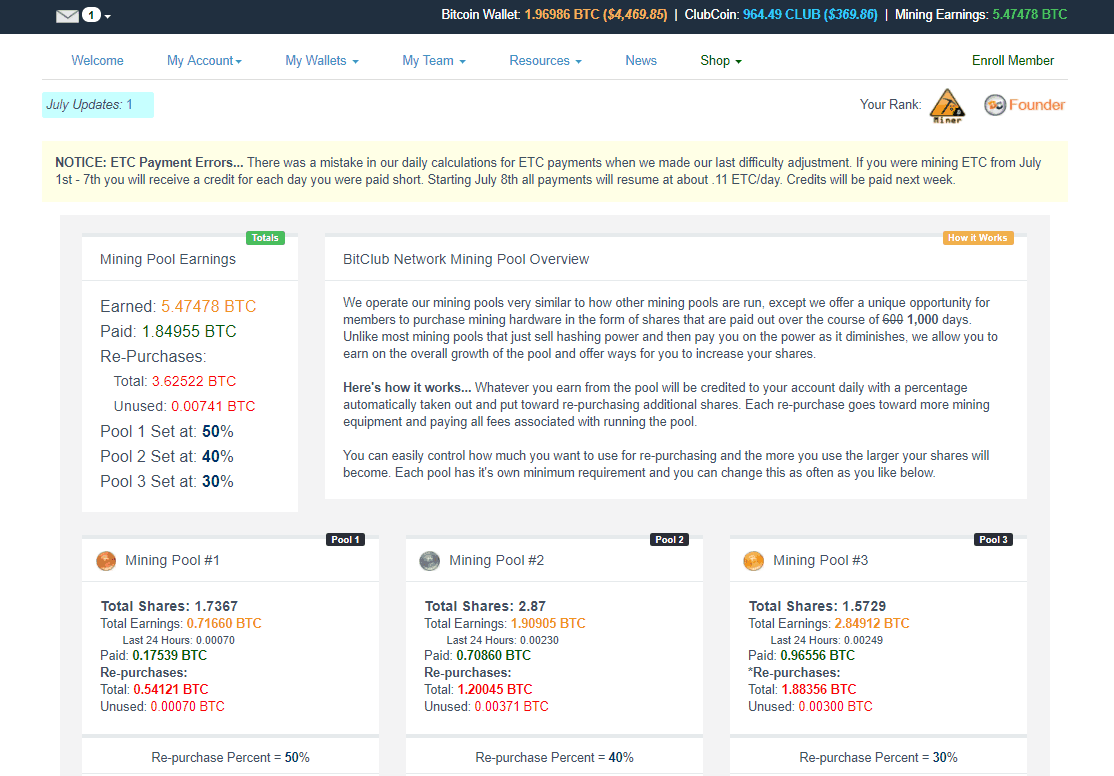Click the Earned 5.47478 BTC value
This screenshot has width=1114, height=776.
208,307
